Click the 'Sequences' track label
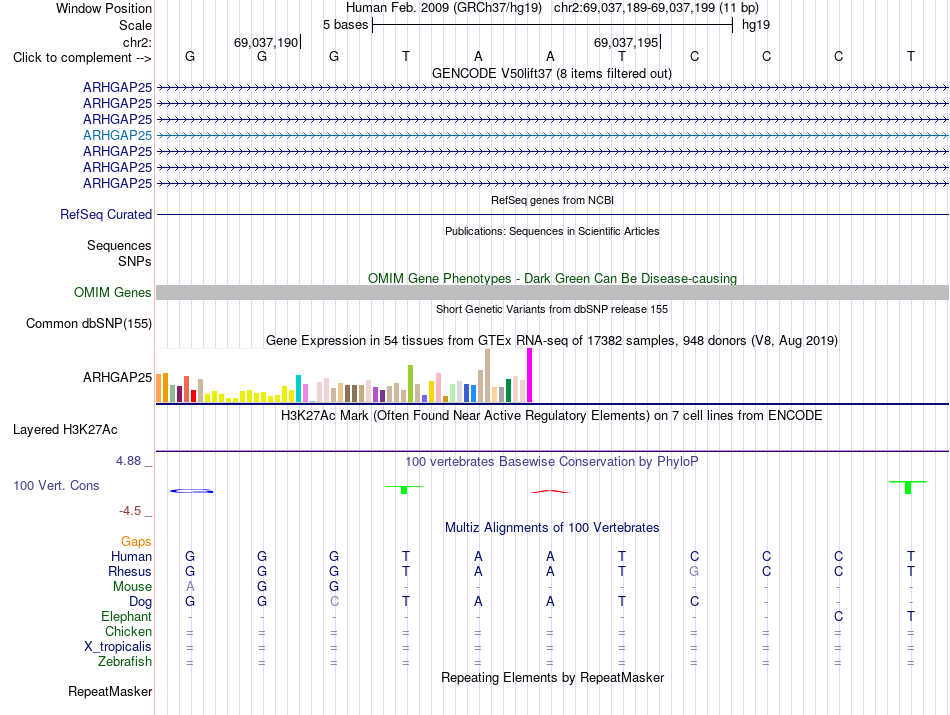Viewport: 950px width, 715px height. (119, 245)
